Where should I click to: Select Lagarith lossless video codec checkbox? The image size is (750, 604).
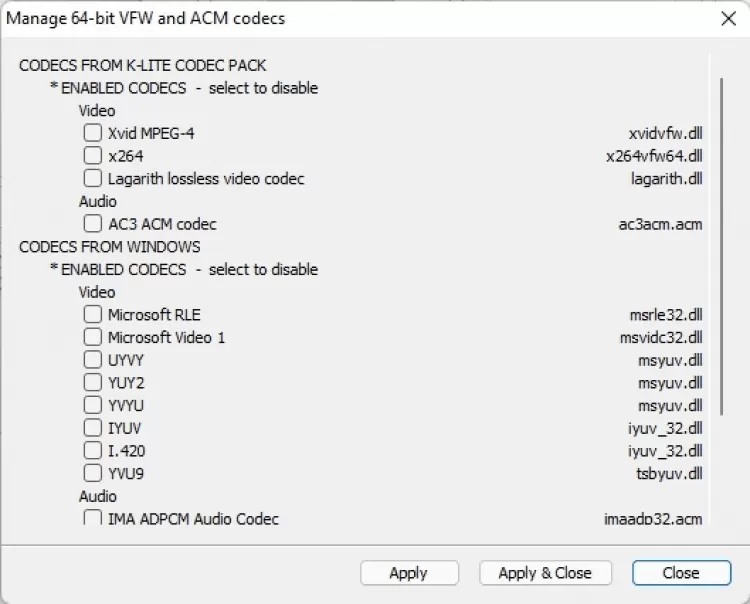[93, 178]
